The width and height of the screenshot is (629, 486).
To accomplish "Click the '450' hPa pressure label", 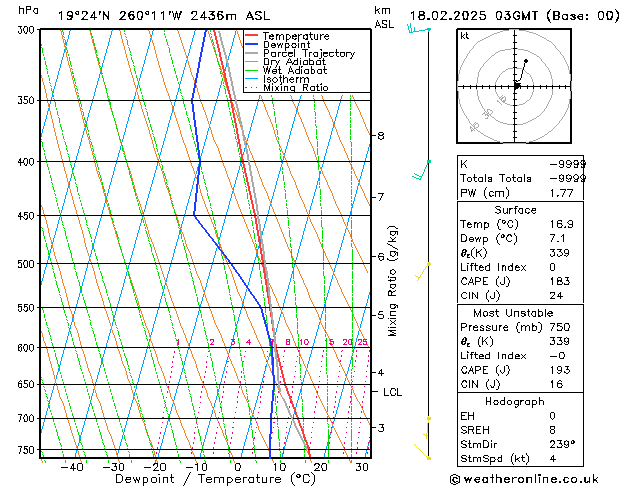I will 28,216.
